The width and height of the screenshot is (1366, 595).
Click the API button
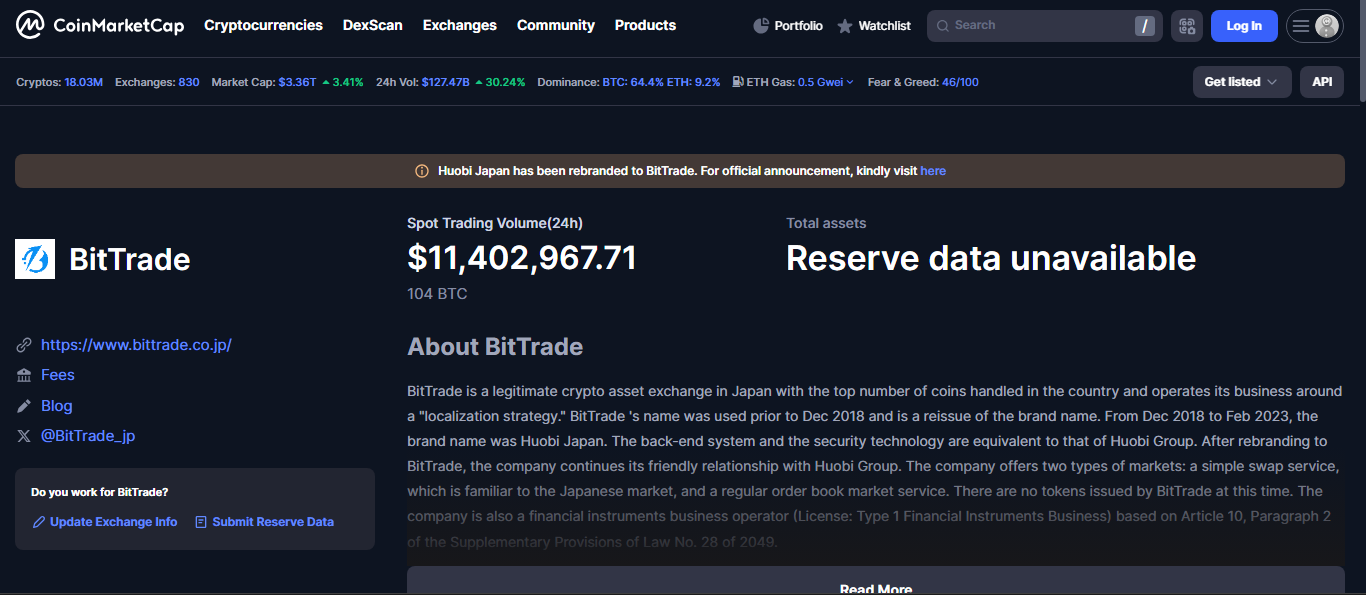[x=1322, y=82]
